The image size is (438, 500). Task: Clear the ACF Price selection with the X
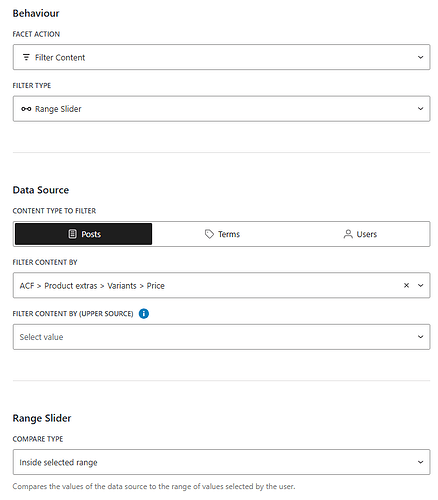[406, 285]
